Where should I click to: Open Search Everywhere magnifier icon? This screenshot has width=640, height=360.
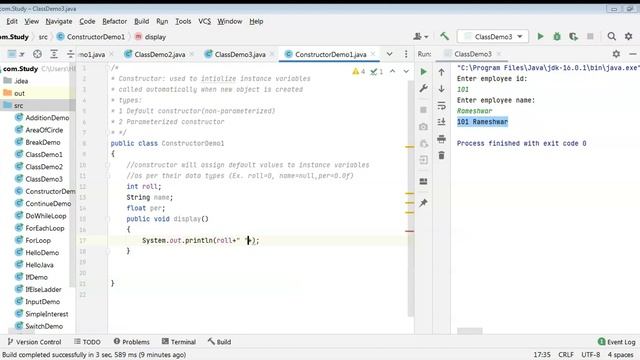tap(611, 37)
